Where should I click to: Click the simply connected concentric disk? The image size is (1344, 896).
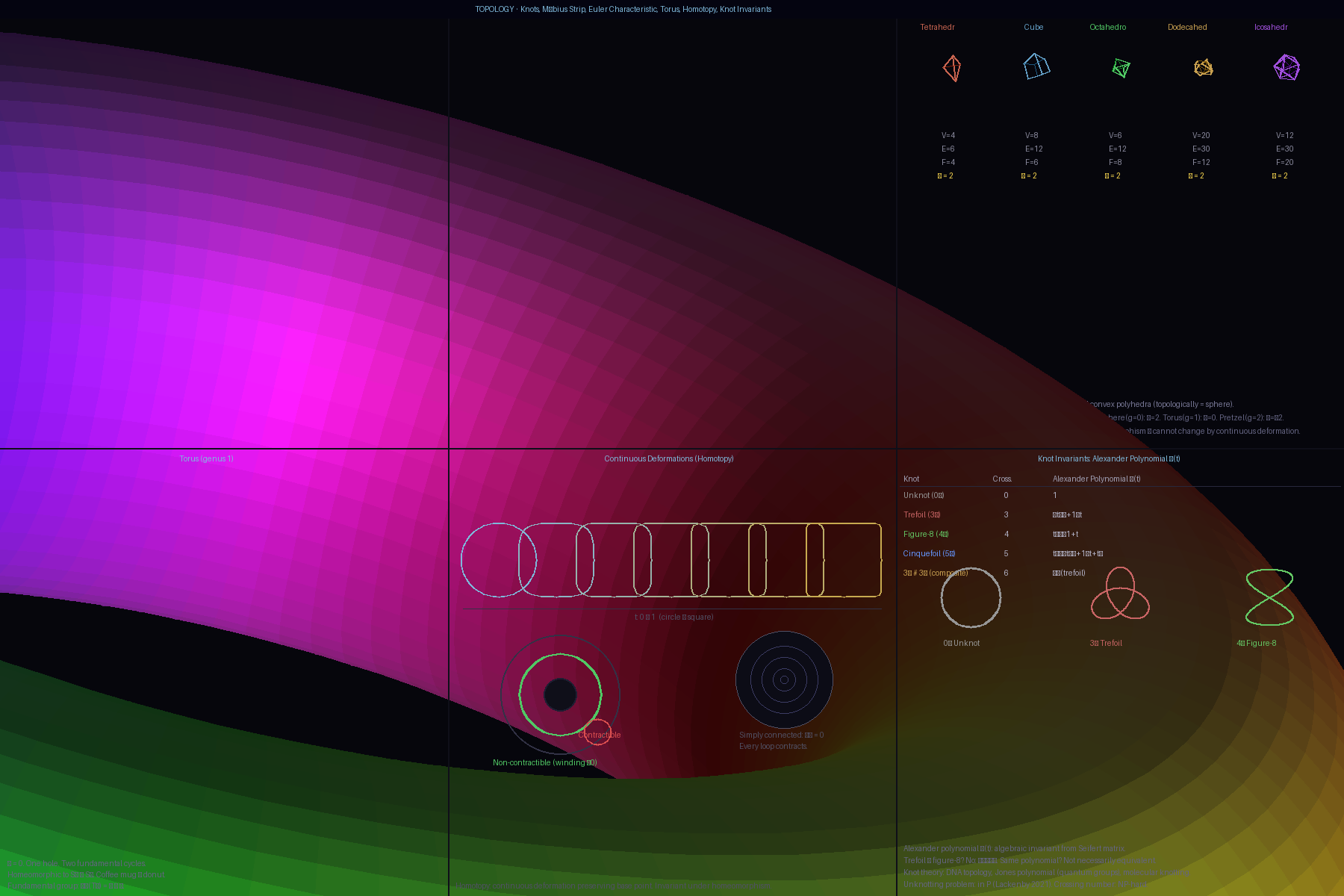click(x=784, y=679)
